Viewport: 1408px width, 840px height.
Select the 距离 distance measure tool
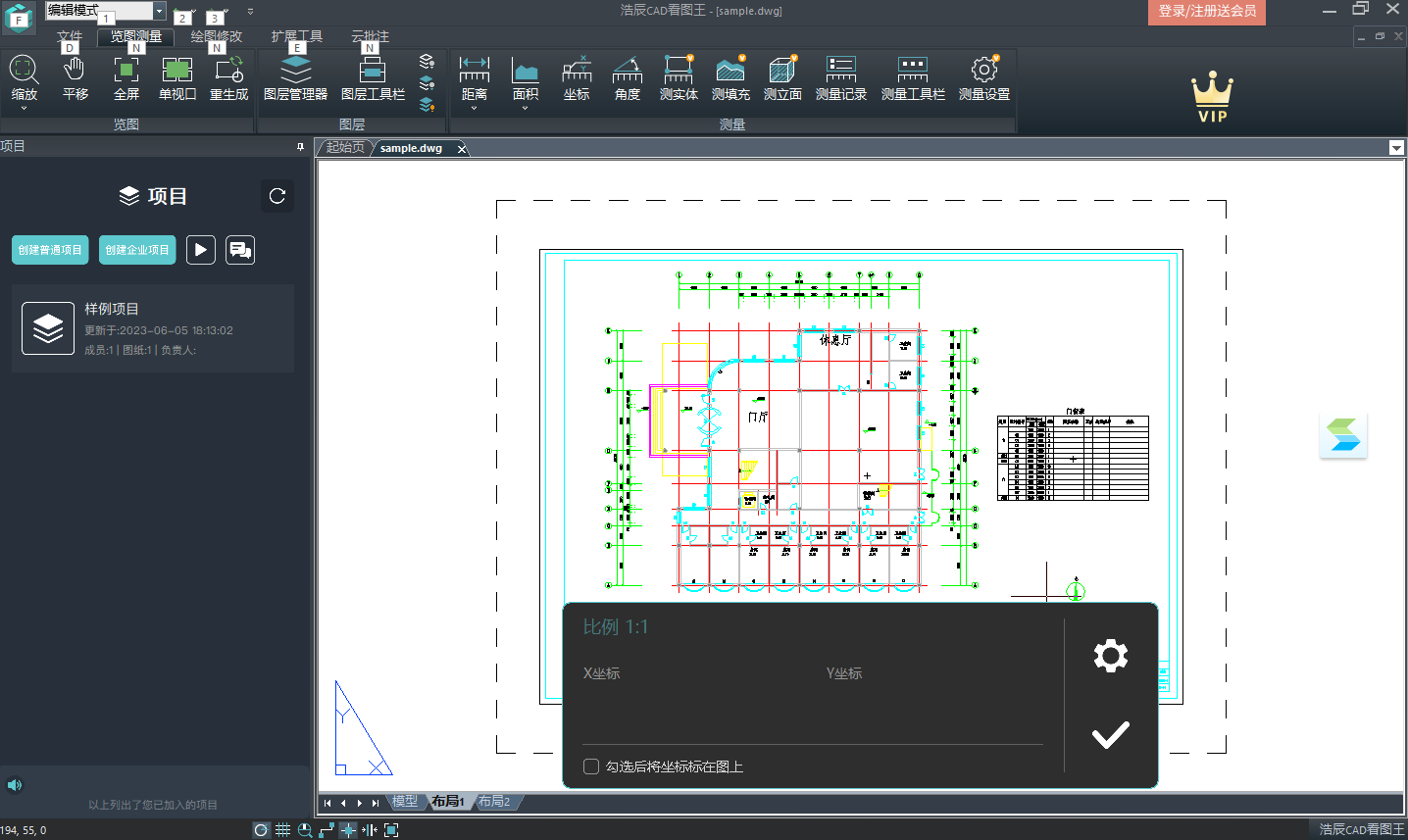coord(475,76)
